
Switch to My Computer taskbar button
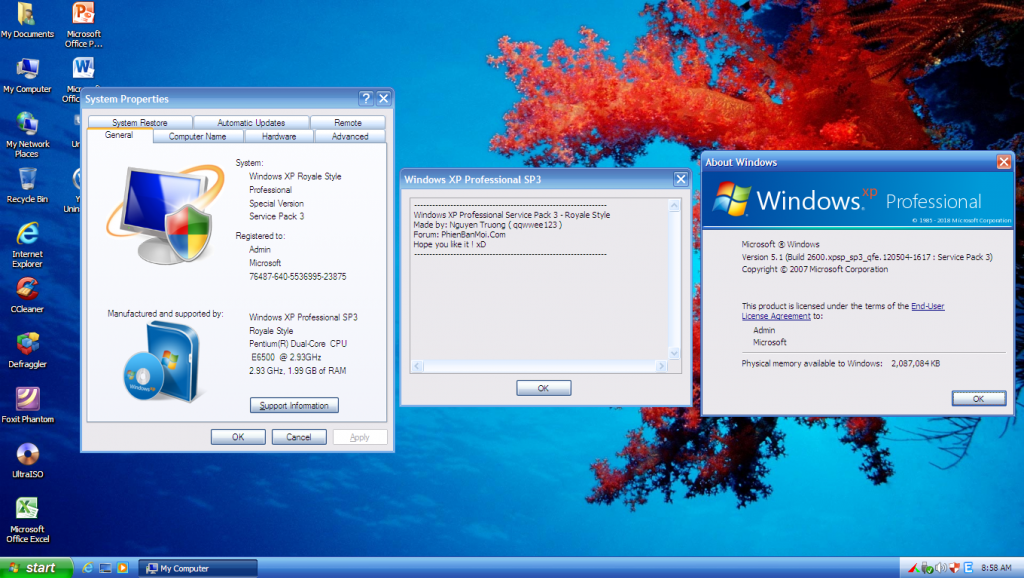[197, 568]
